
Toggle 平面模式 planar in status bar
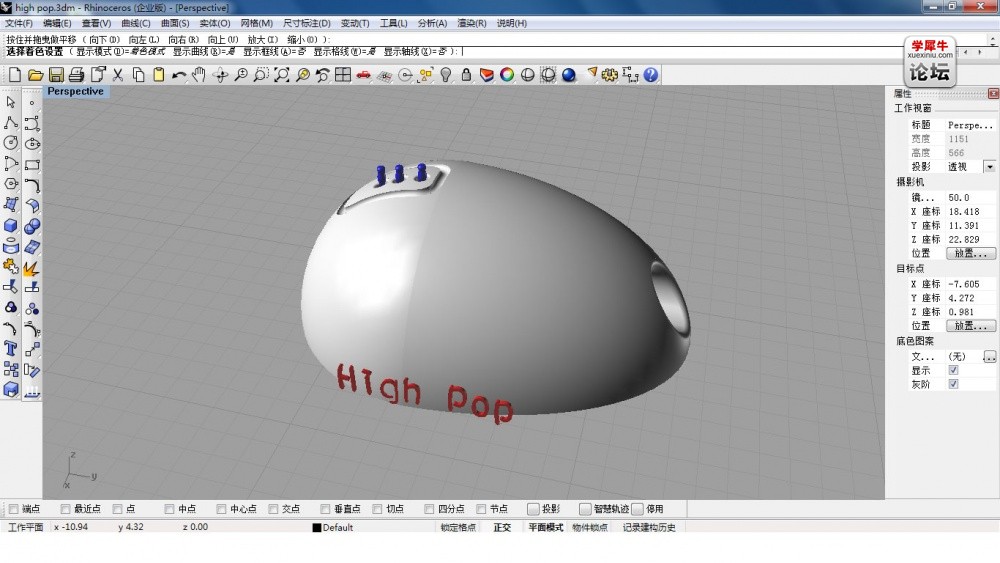(545, 527)
